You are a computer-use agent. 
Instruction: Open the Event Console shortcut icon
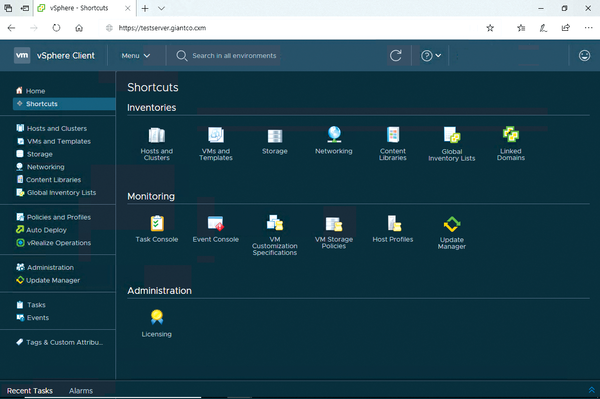coord(216,223)
